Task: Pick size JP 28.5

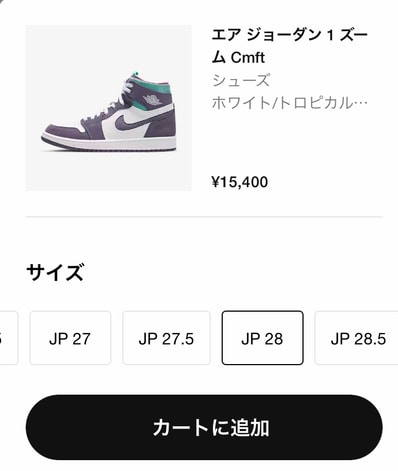Action: (357, 338)
